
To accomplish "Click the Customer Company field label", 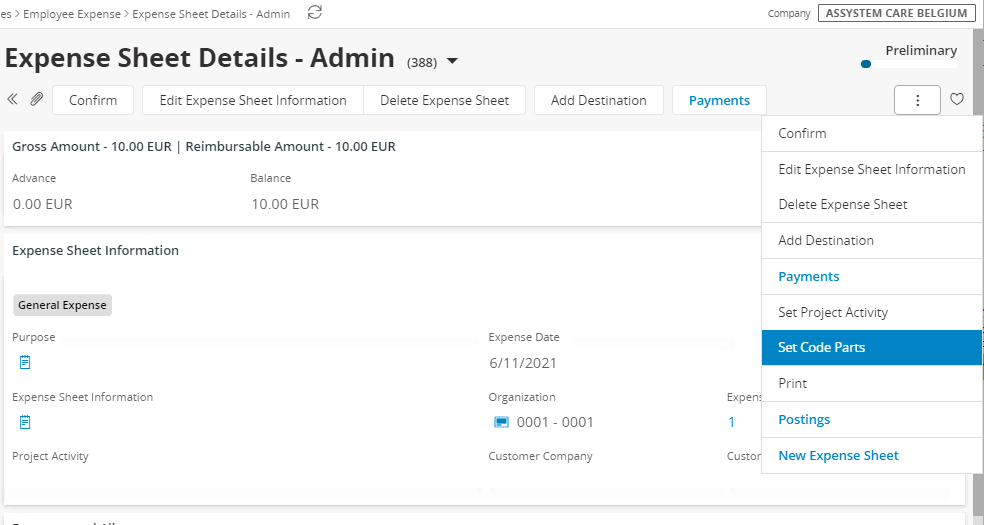I will [x=540, y=456].
